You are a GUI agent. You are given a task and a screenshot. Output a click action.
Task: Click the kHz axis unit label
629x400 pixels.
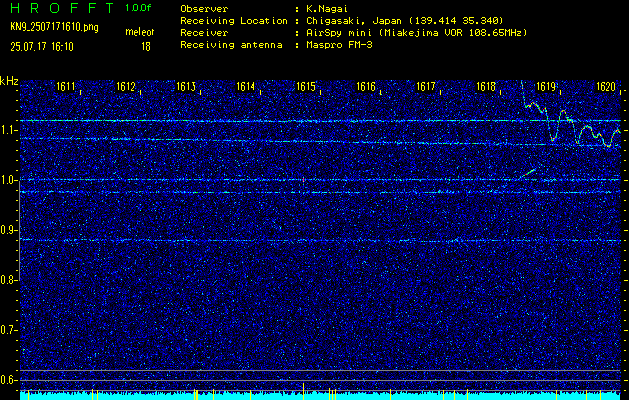pyautogui.click(x=9, y=81)
